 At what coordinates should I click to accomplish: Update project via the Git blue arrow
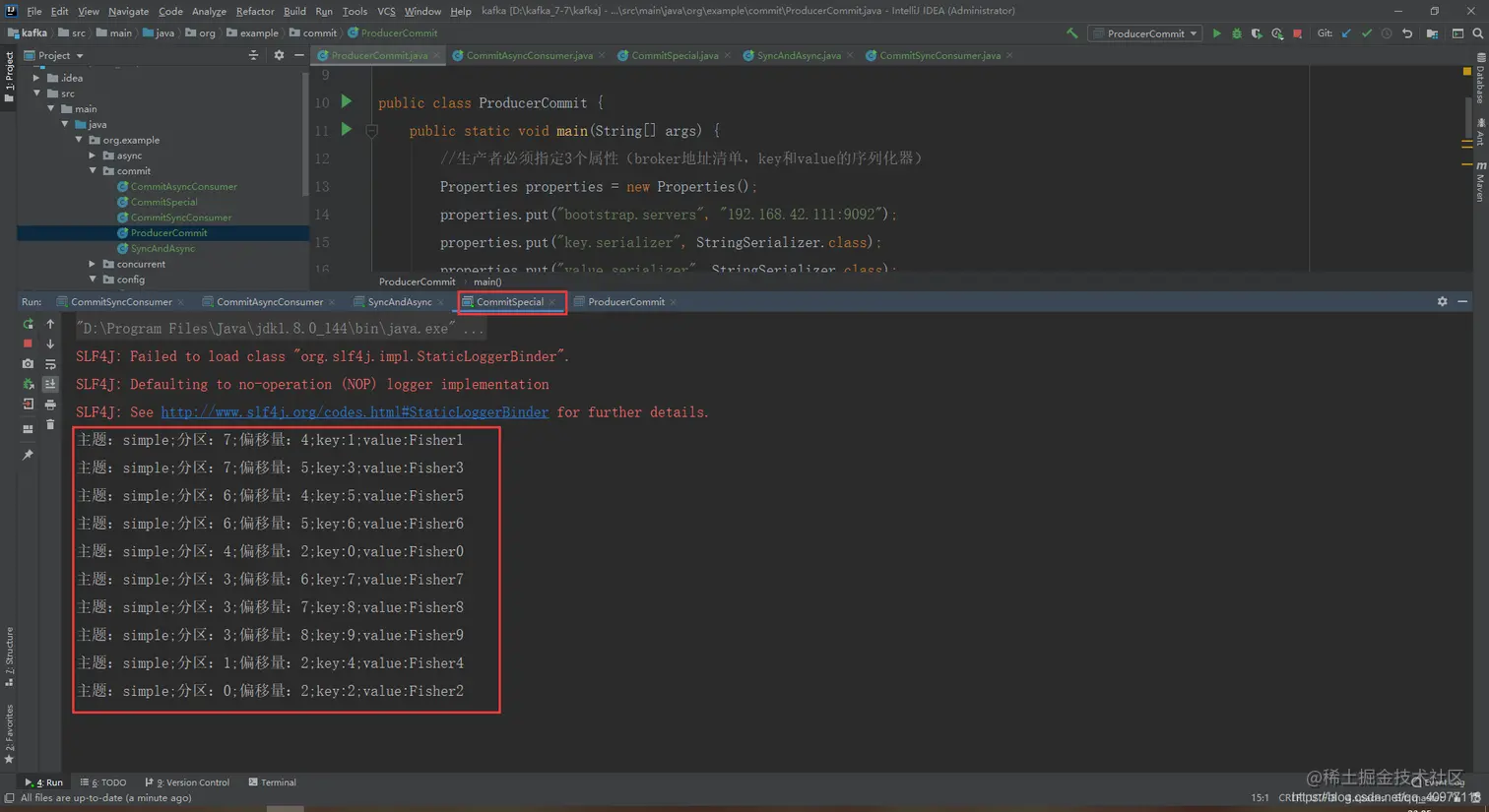1346,33
